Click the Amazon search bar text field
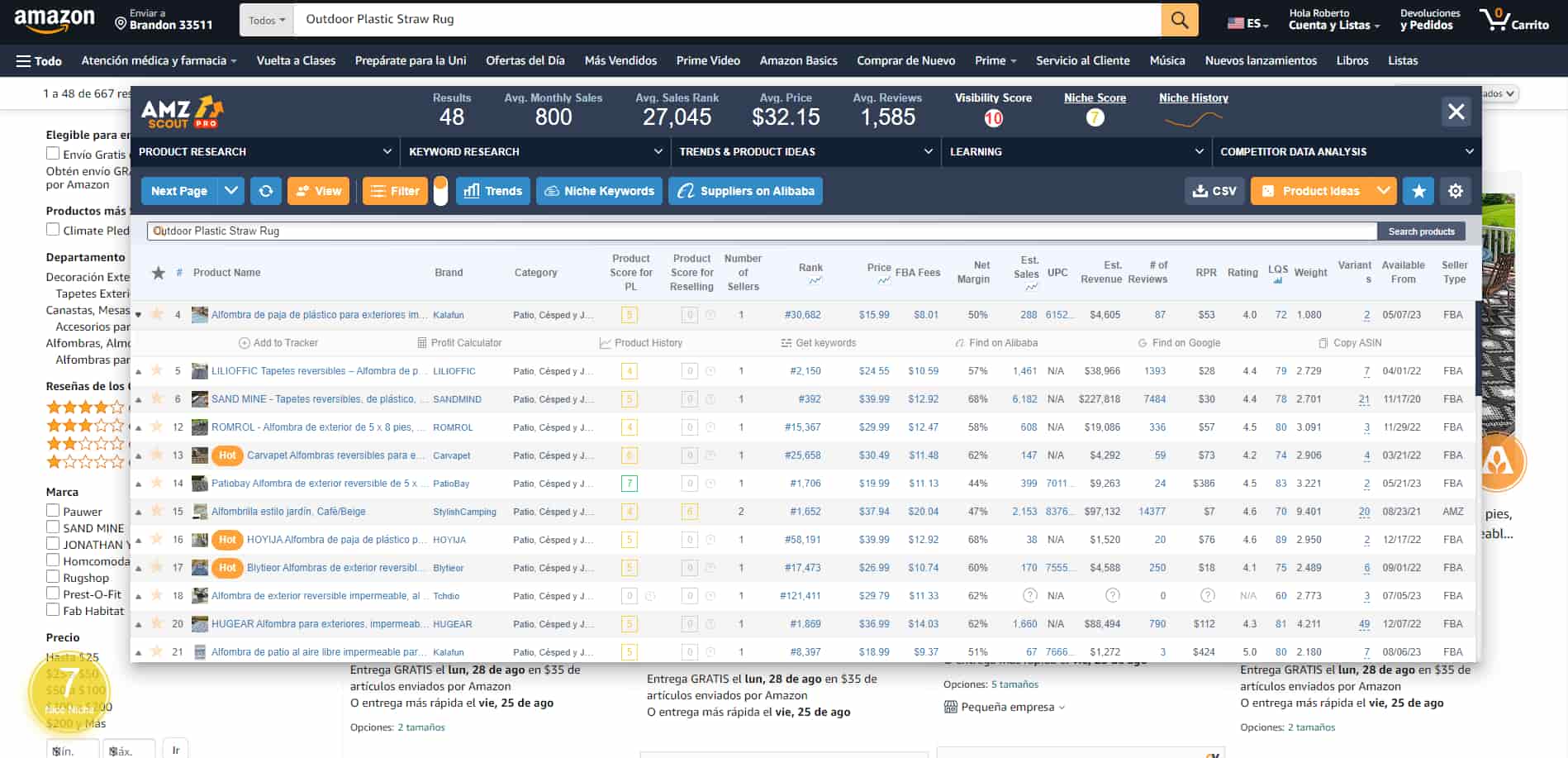 point(727,20)
